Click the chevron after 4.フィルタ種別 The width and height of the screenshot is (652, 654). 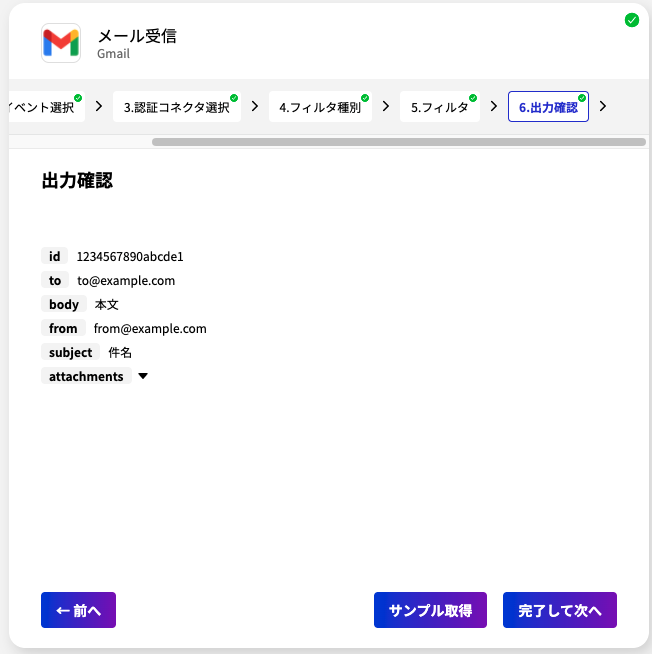coord(386,106)
